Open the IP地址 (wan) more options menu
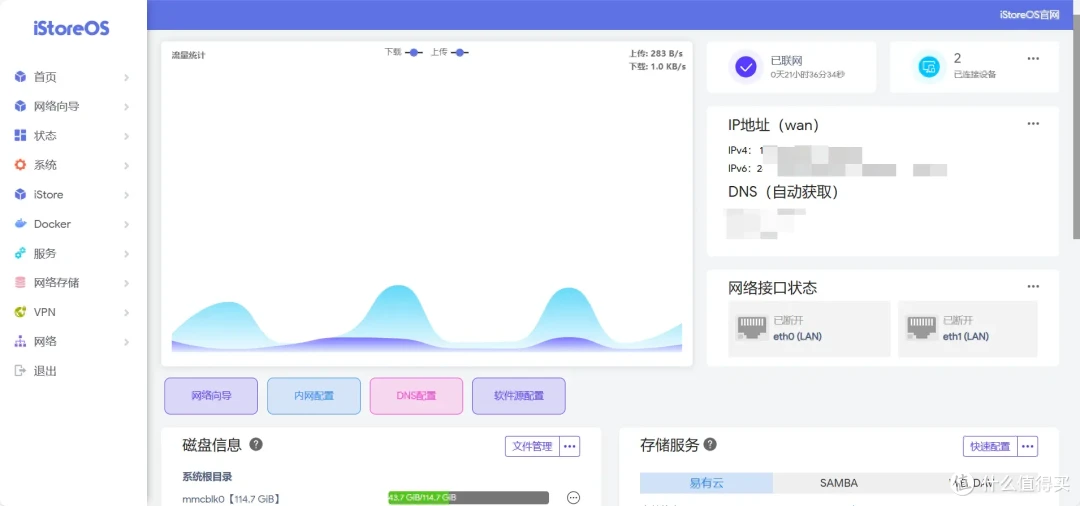The height and width of the screenshot is (506, 1080). (1033, 124)
